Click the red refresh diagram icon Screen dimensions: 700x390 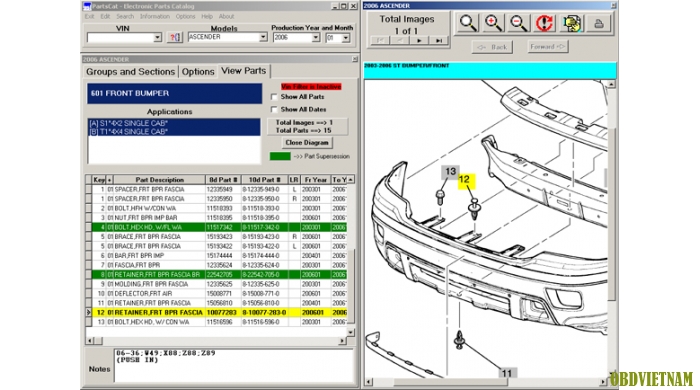(x=544, y=23)
